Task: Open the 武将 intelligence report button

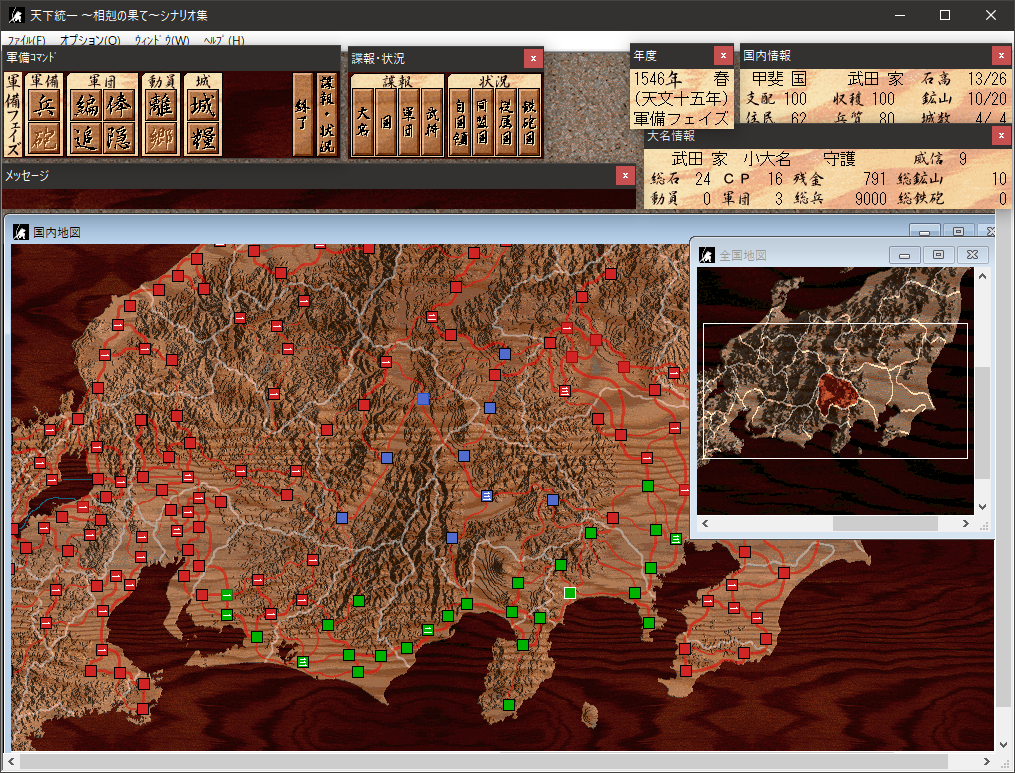Action: (x=431, y=122)
